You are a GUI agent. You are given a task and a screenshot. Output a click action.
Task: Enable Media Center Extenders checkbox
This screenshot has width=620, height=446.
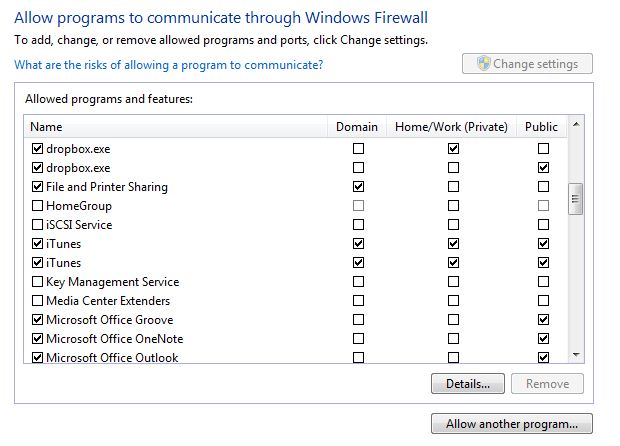38,301
